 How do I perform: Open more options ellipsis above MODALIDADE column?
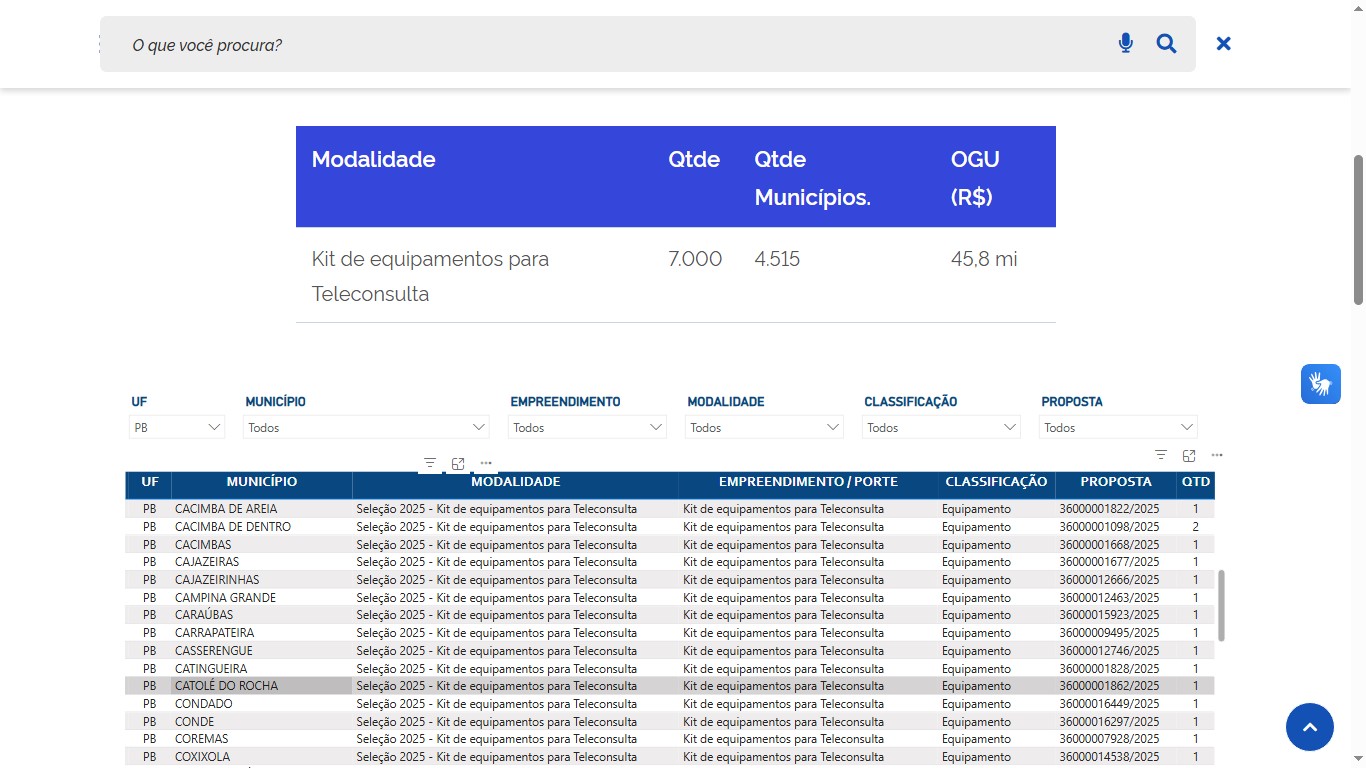click(x=486, y=463)
